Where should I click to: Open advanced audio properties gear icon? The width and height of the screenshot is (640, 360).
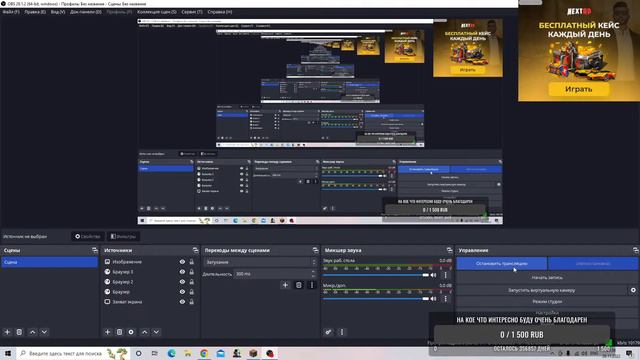coord(328,332)
